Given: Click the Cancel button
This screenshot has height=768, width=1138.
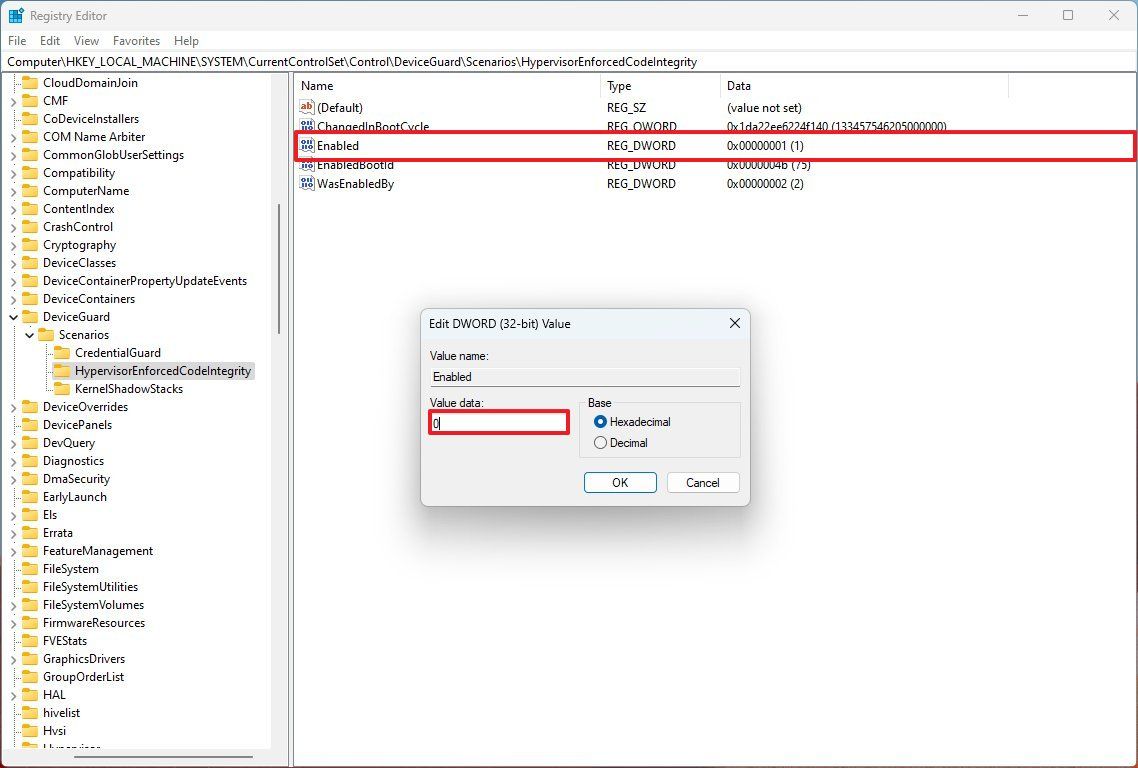Looking at the screenshot, I should (702, 482).
